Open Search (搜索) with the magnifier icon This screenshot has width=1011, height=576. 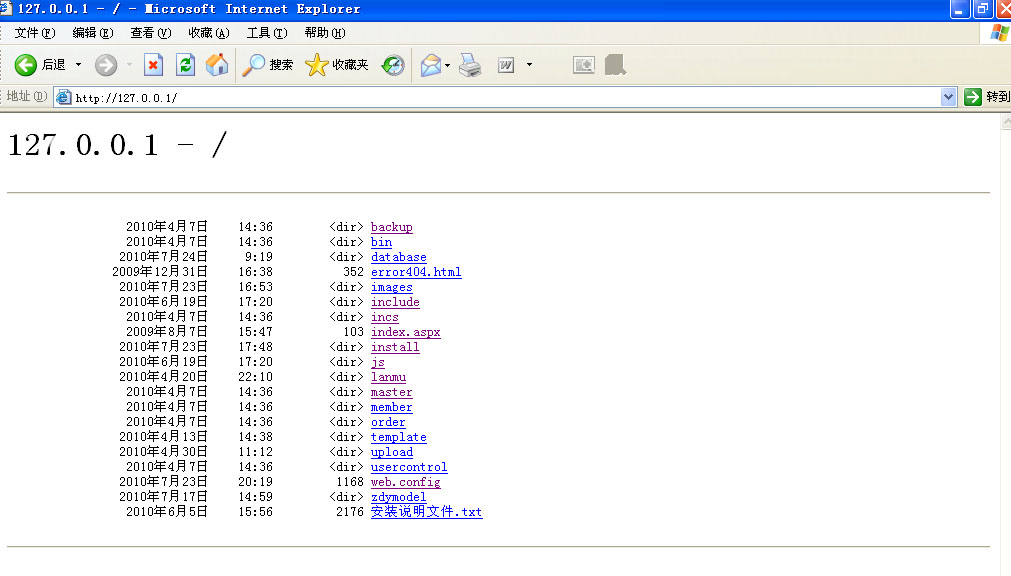(255, 65)
